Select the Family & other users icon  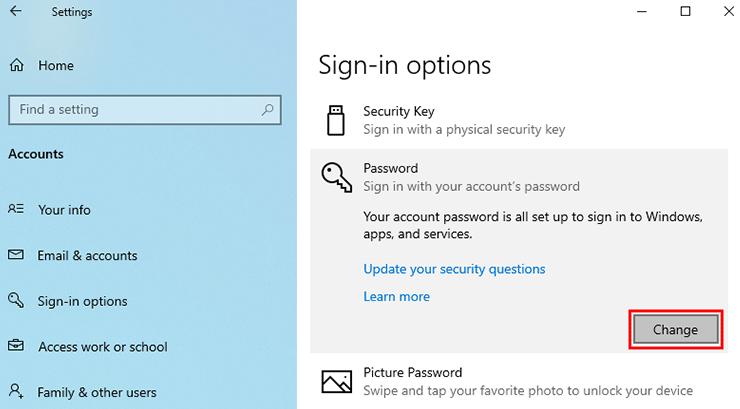point(16,391)
